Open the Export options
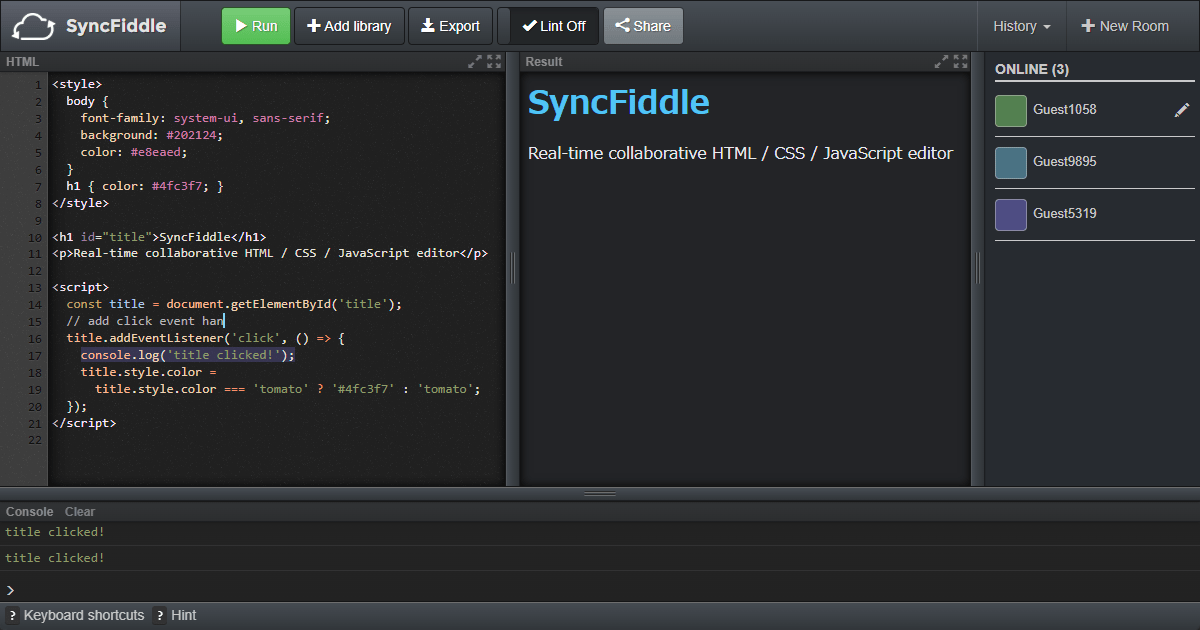This screenshot has height=630, width=1200. coord(450,26)
